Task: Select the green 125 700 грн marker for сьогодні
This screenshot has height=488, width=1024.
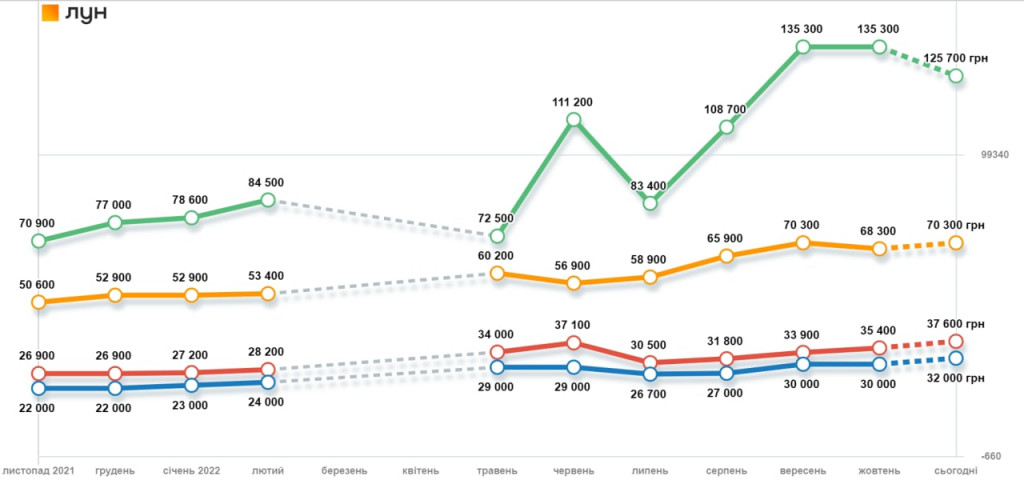Action: tap(956, 76)
